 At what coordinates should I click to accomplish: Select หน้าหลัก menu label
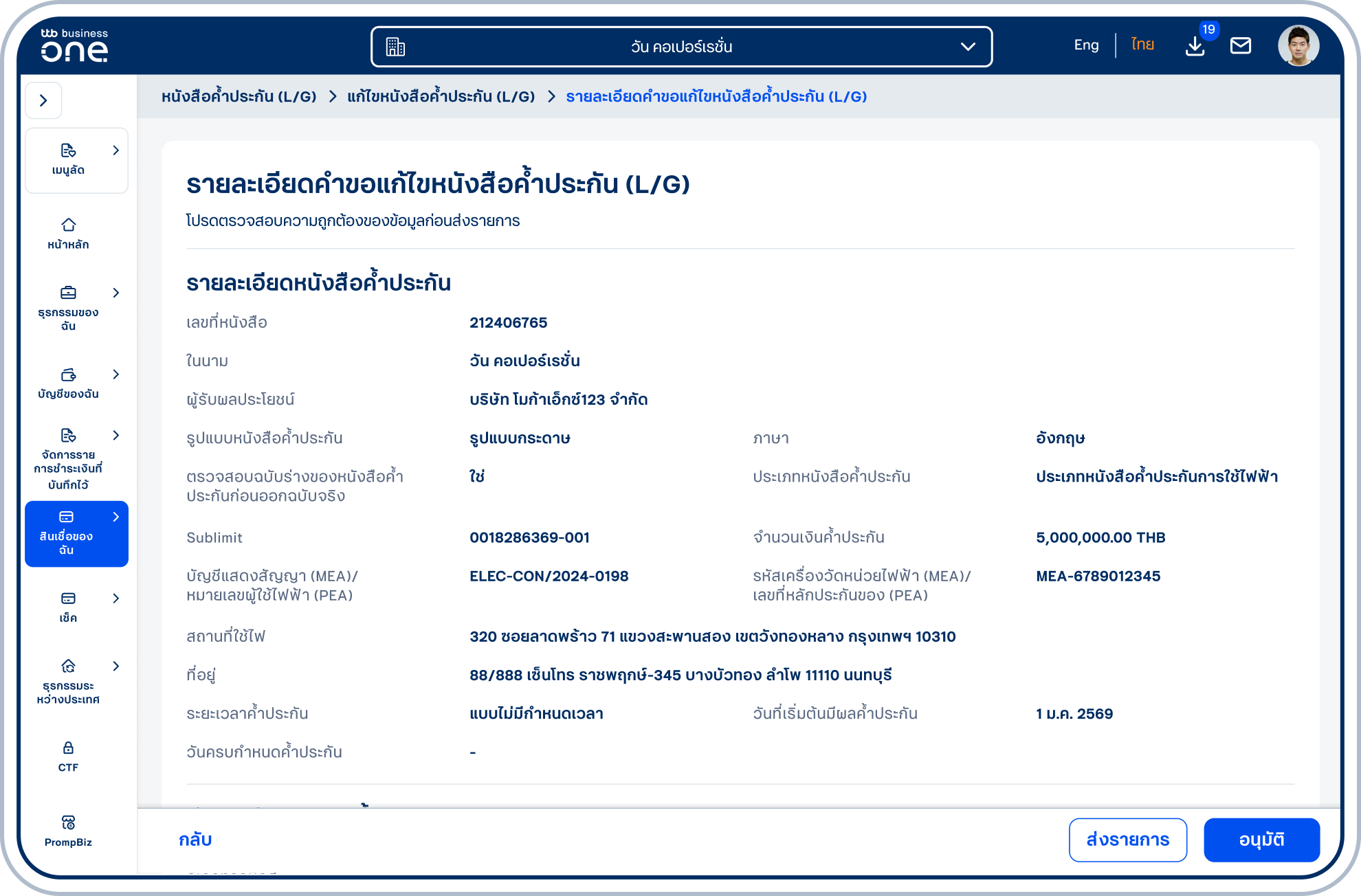coord(68,245)
